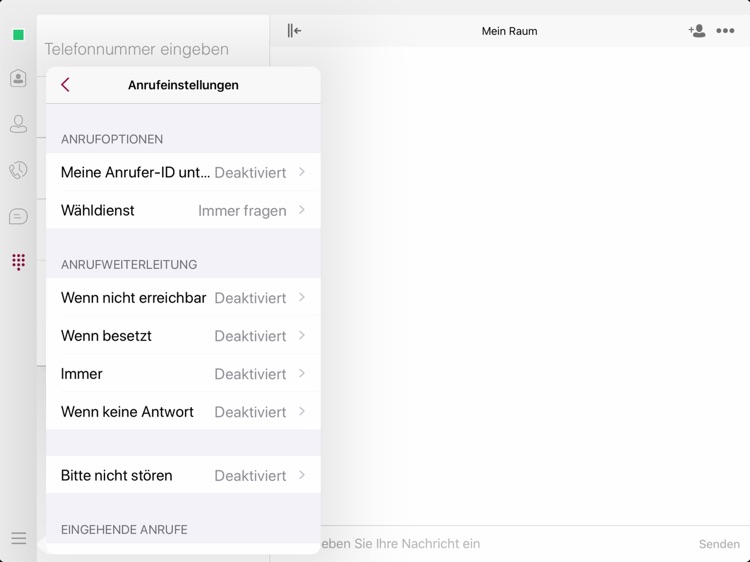Image resolution: width=750 pixels, height=562 pixels.
Task: Open the hamburger menu icon
Action: coord(19,538)
